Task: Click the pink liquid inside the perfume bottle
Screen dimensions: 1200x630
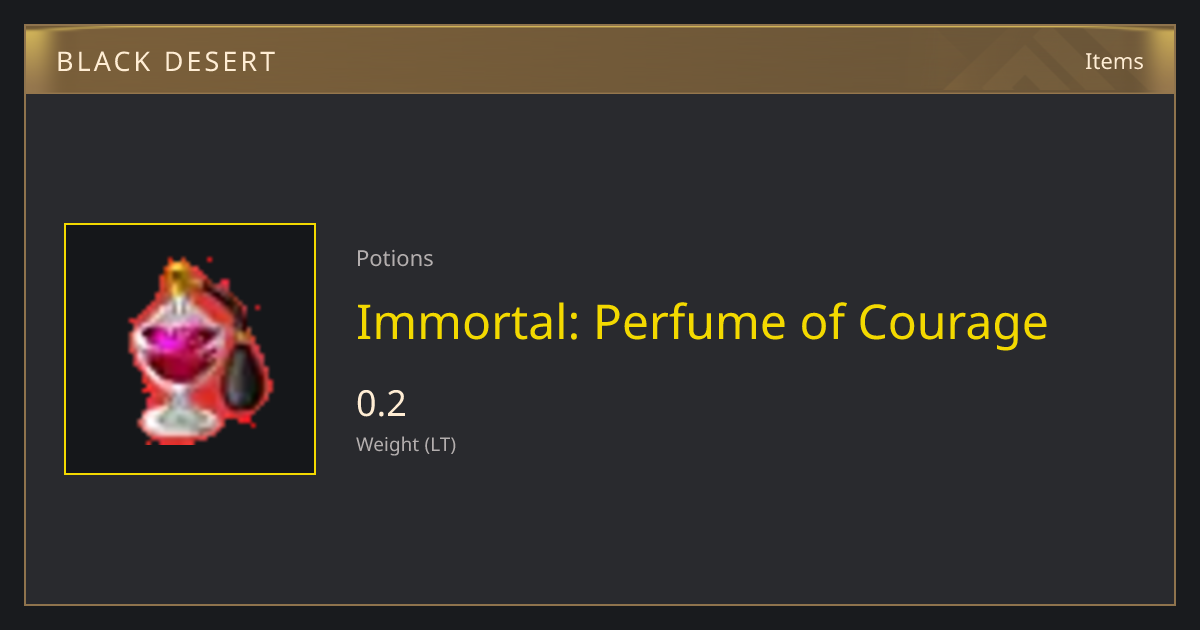Action: 177,348
